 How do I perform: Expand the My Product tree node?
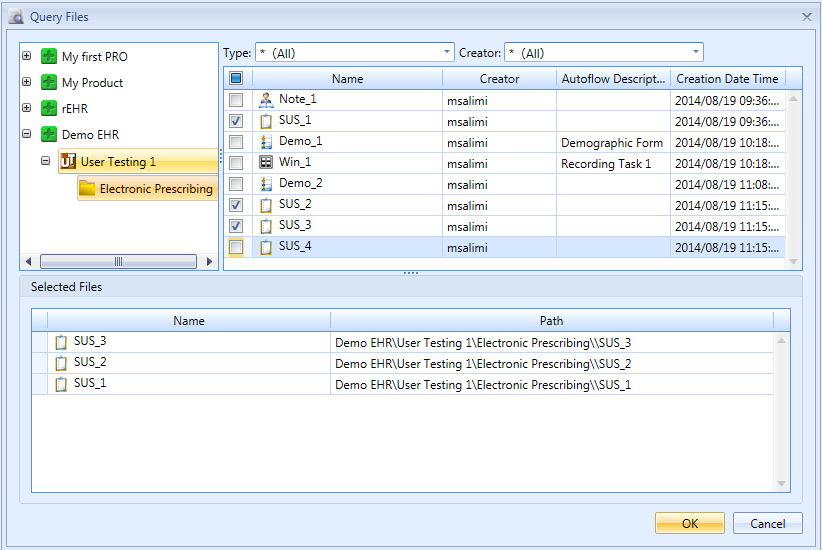coord(27,83)
